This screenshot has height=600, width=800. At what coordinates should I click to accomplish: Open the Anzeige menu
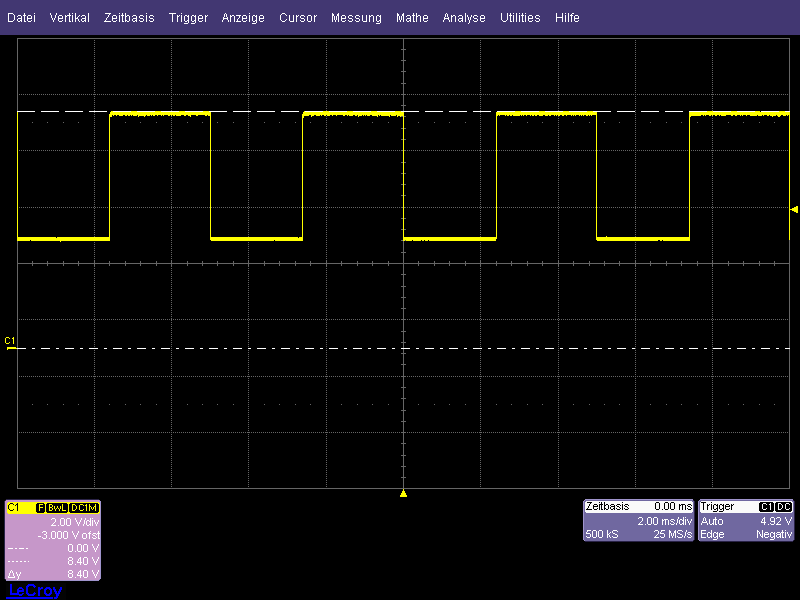pos(243,18)
